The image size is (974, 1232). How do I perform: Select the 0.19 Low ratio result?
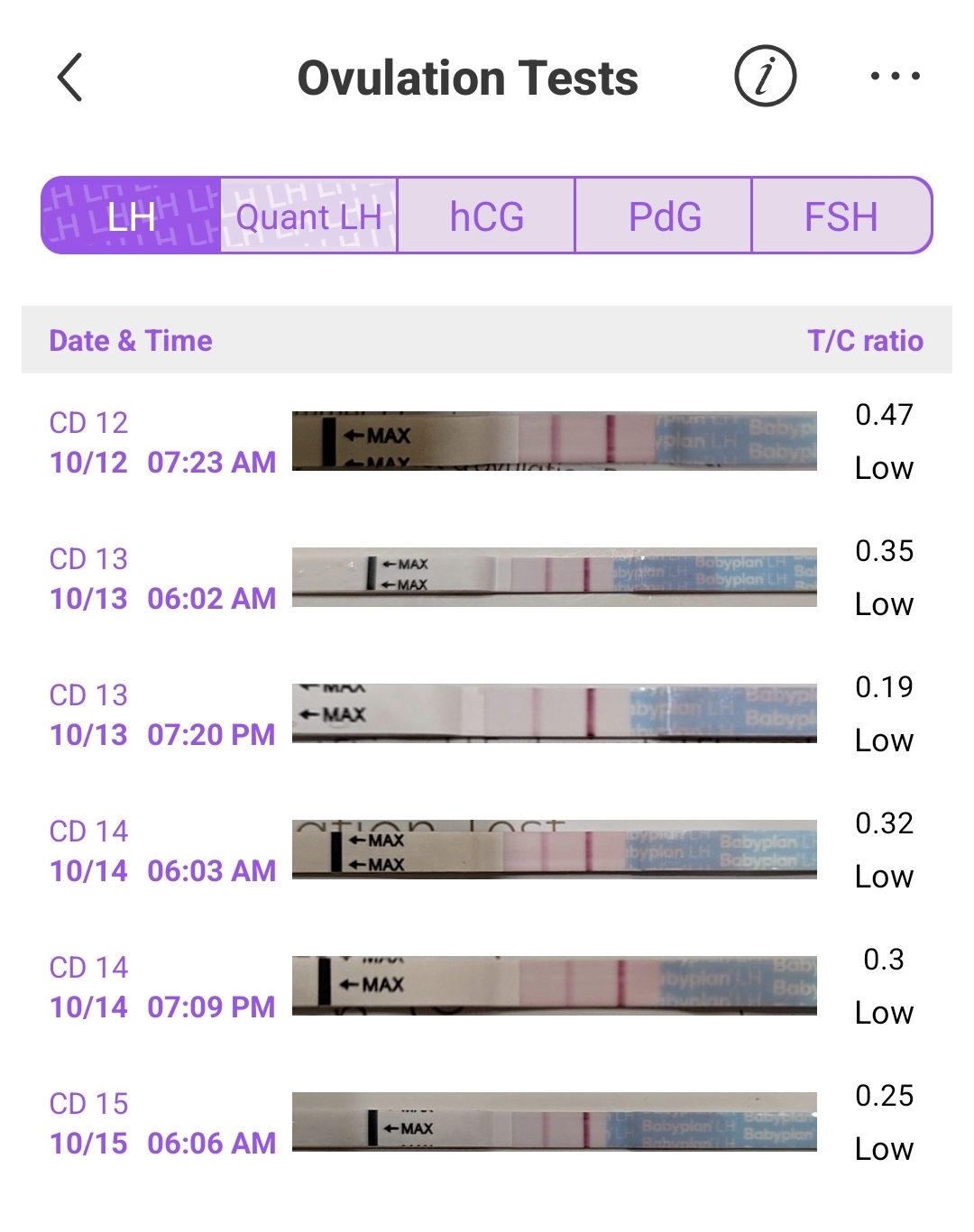[884, 713]
